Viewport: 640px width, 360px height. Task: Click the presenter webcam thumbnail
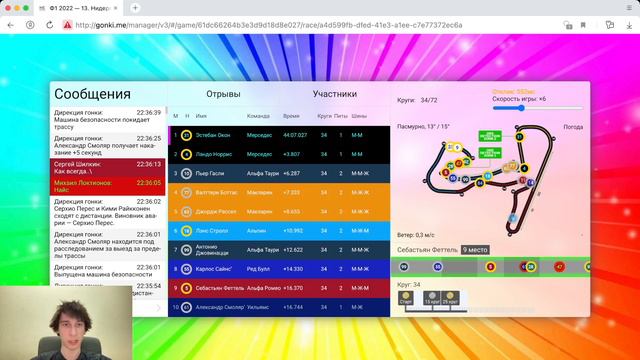[x=66, y=322]
